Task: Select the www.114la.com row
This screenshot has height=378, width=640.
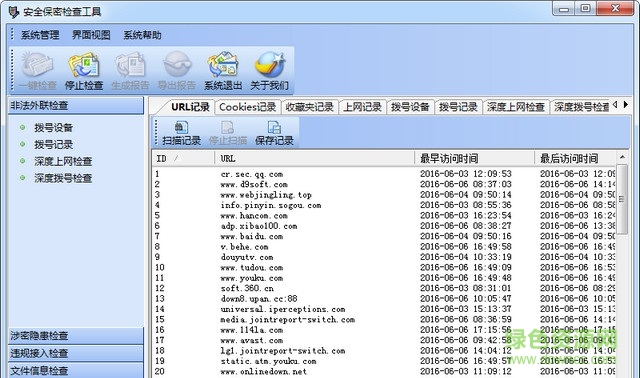Action: (384, 330)
